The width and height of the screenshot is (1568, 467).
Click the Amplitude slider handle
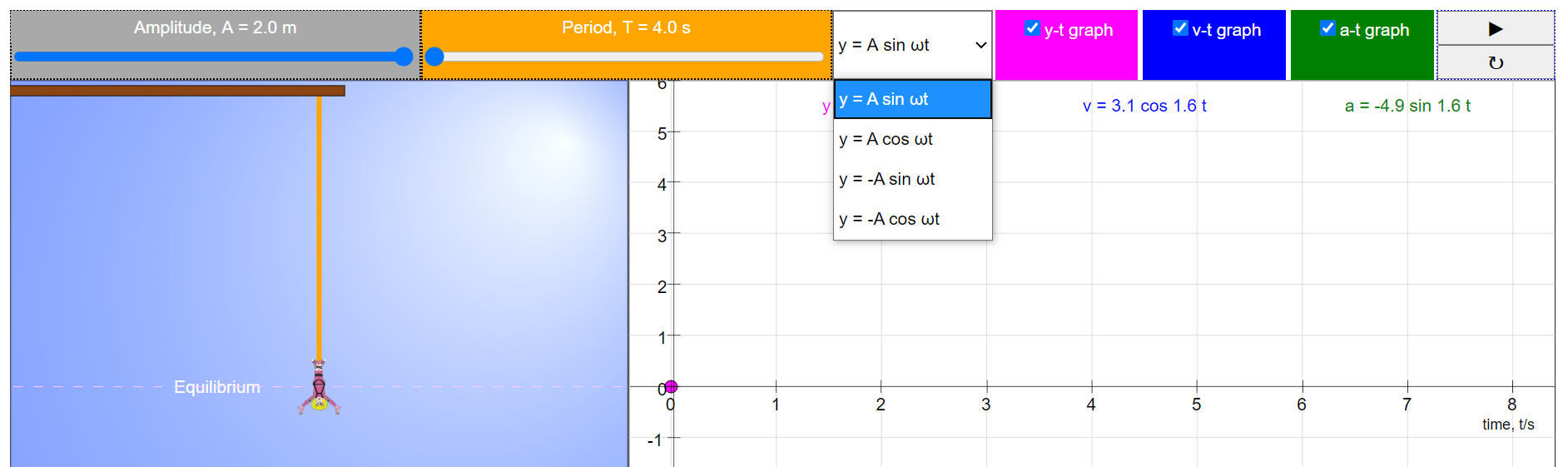[404, 57]
